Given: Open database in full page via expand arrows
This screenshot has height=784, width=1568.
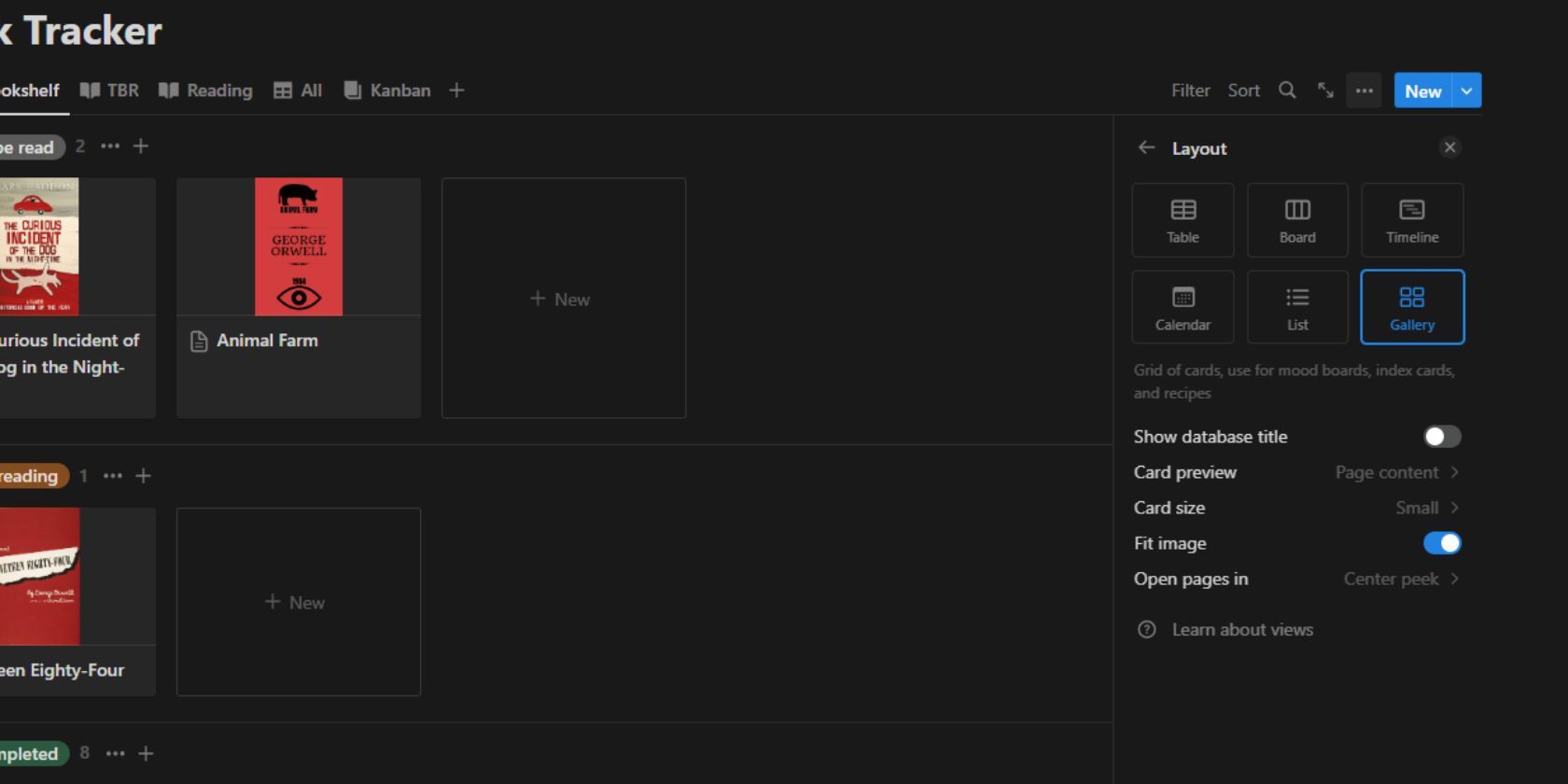Looking at the screenshot, I should coord(1325,91).
